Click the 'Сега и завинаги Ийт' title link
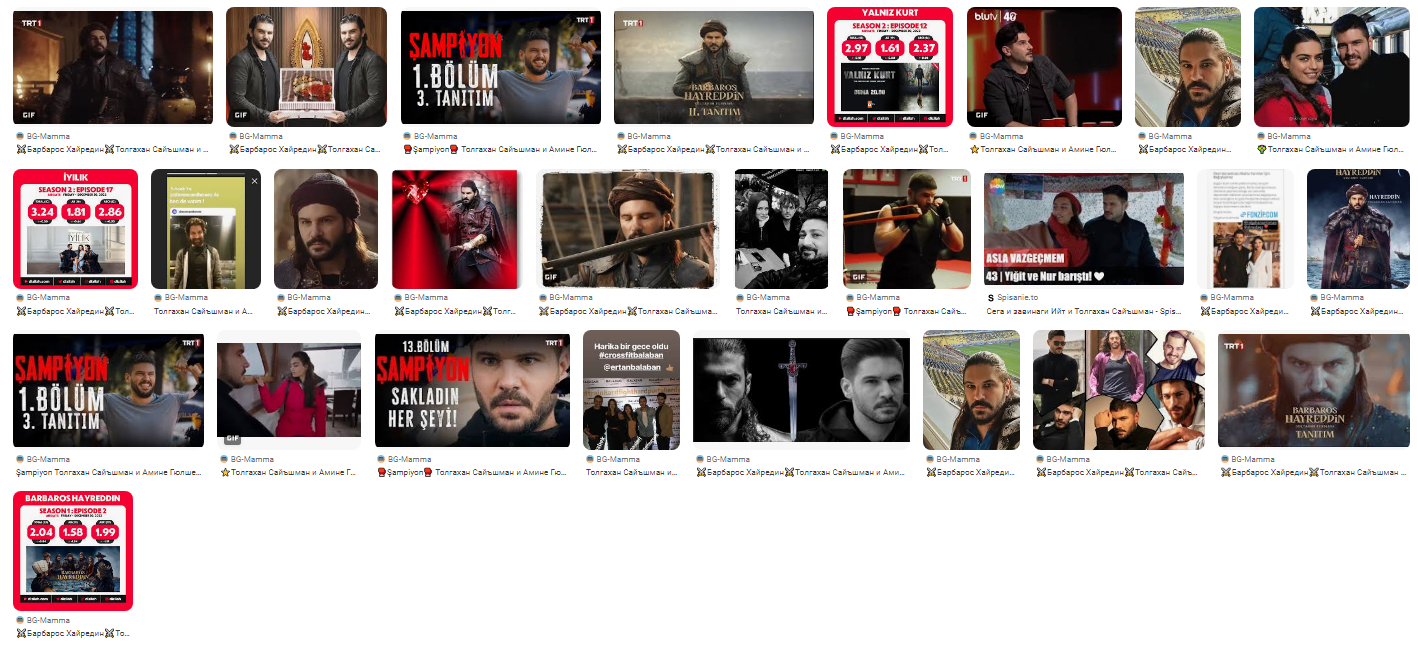Image resolution: width=1418 pixels, height=653 pixels. [1084, 311]
